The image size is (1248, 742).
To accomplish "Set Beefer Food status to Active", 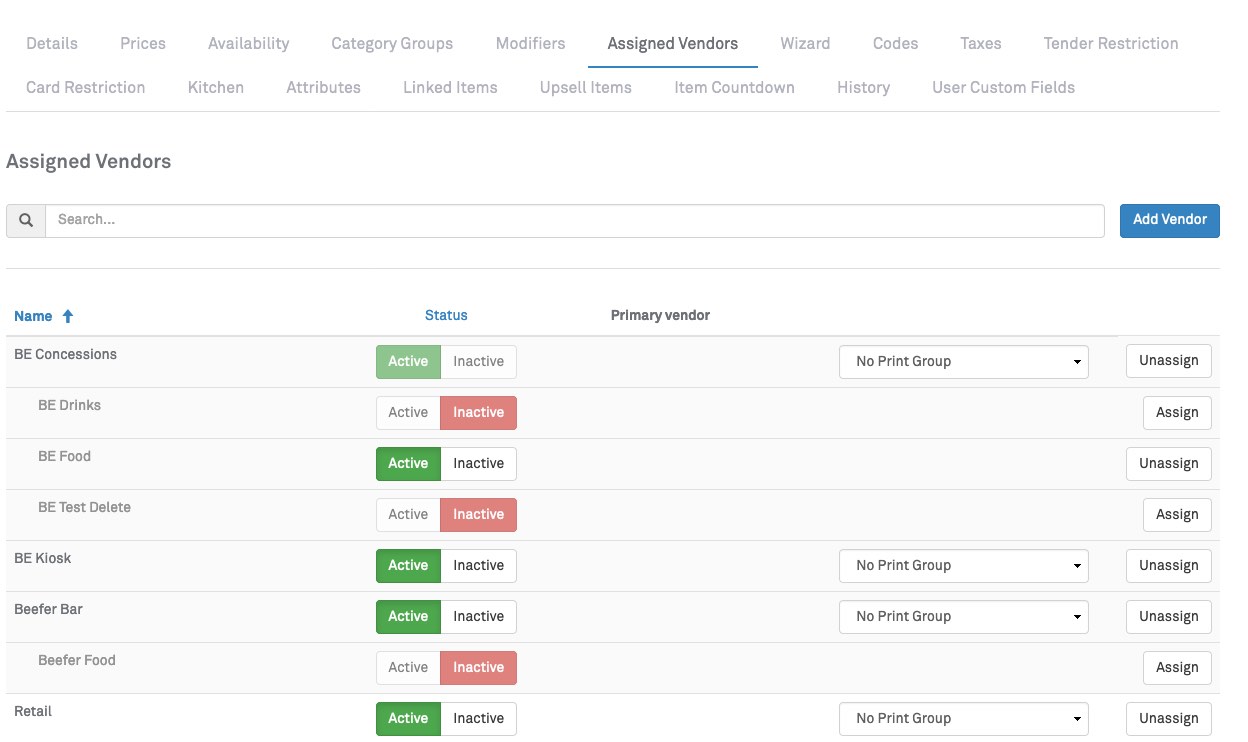I will 408,668.
